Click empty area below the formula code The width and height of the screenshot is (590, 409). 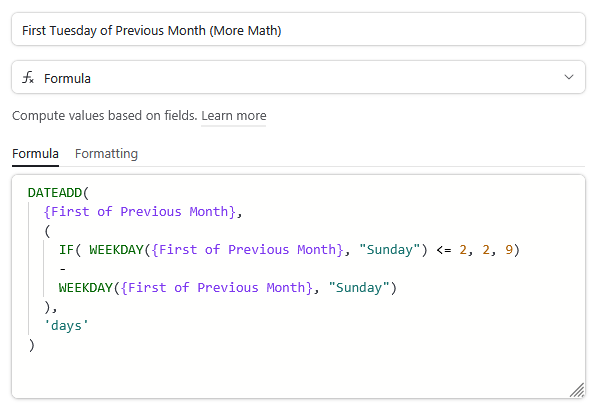[x=298, y=374]
